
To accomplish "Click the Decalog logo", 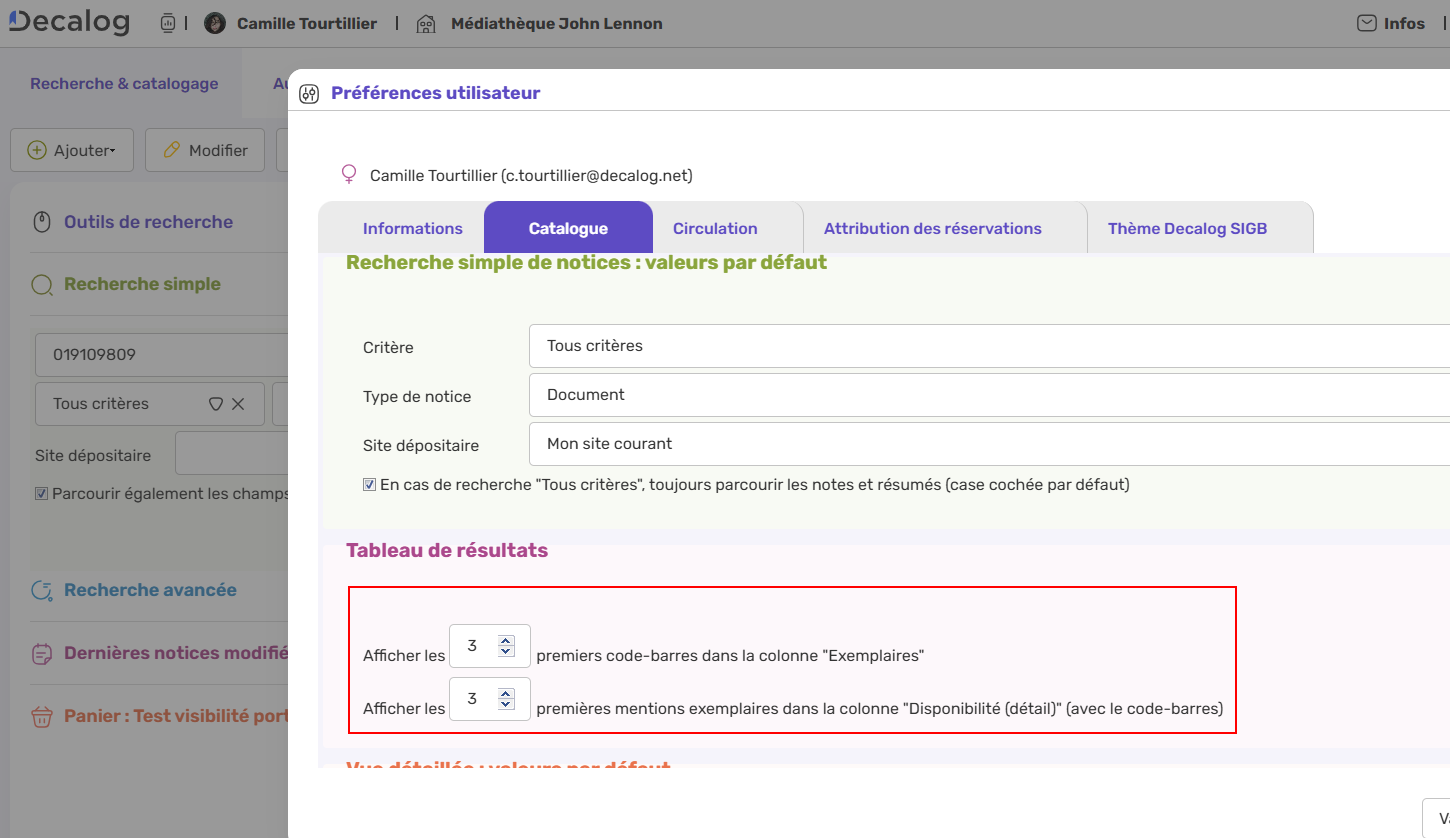I will (x=67, y=21).
